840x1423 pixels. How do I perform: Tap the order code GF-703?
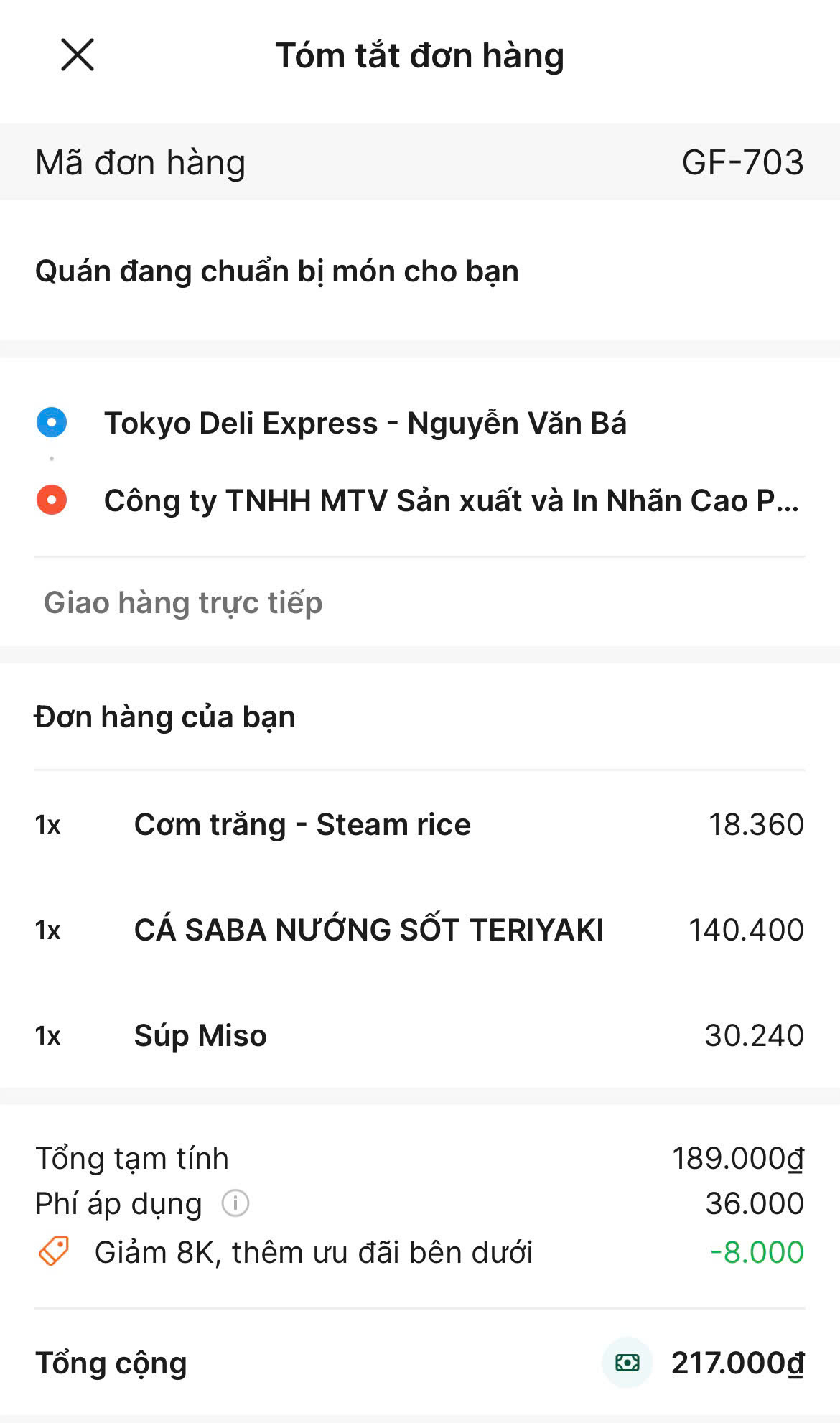pyautogui.click(x=742, y=162)
